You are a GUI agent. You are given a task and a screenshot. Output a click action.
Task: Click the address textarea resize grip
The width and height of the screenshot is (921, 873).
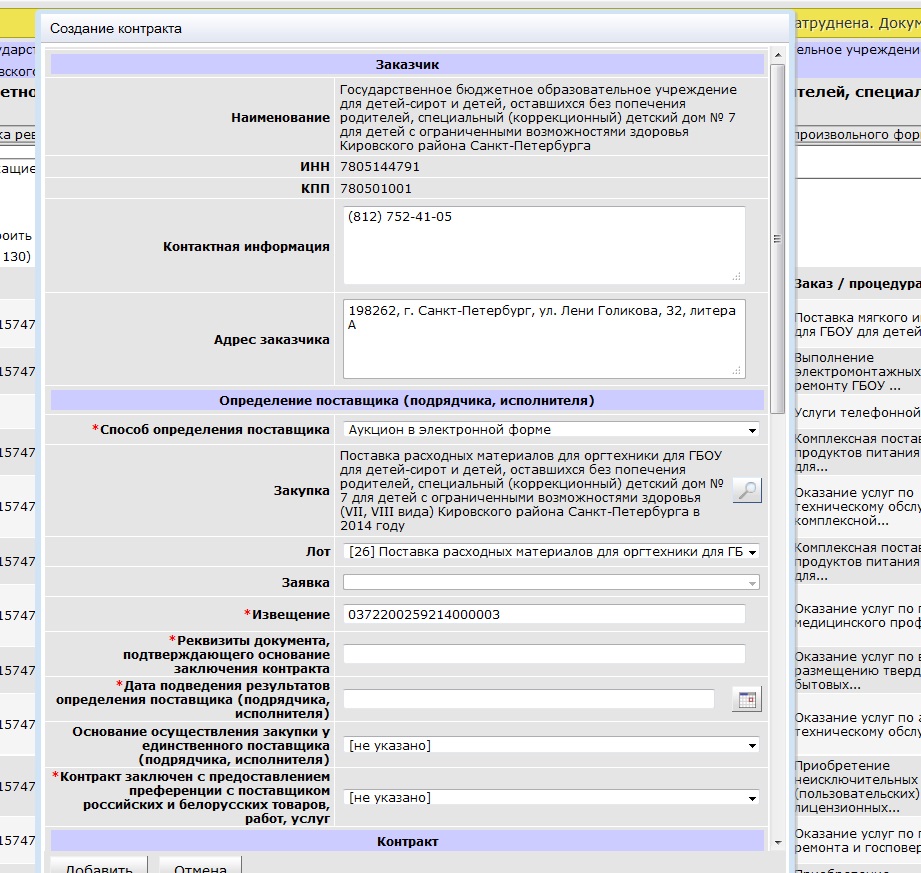[x=737, y=370]
